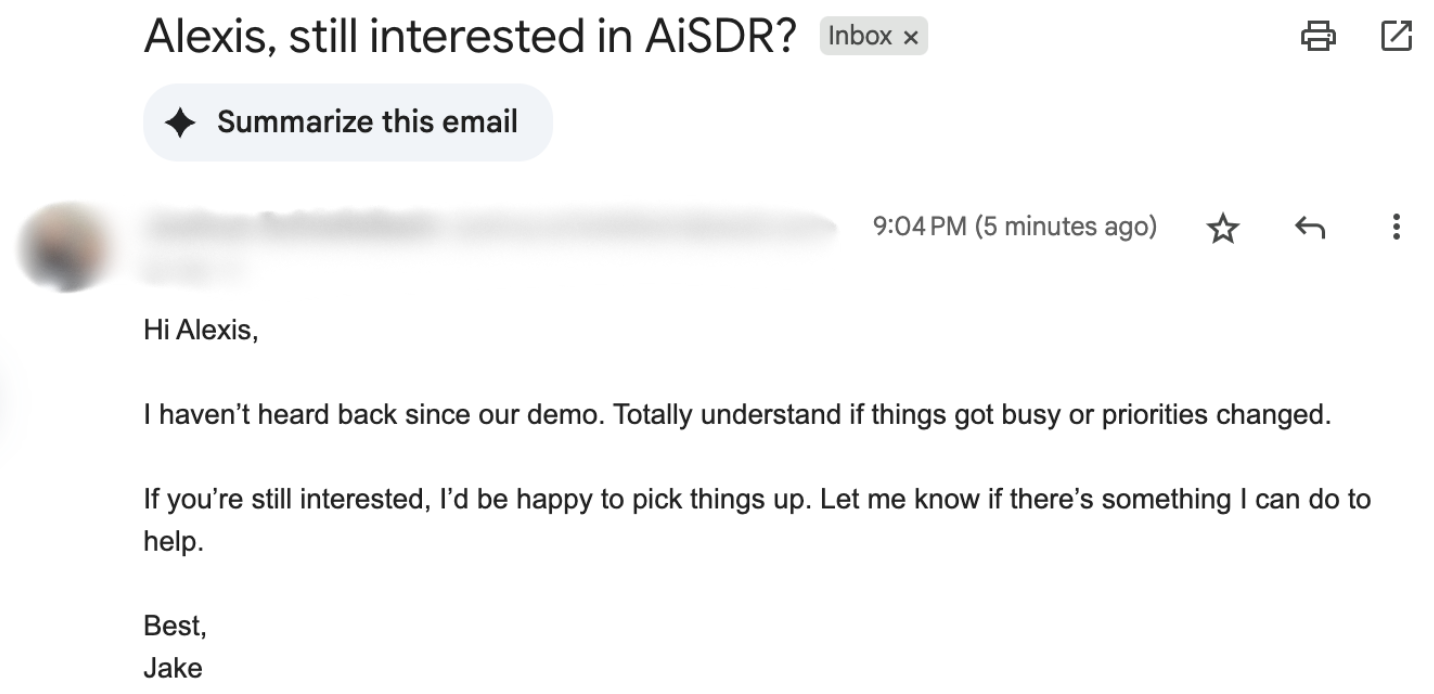Click the "If you're still interested" paragraph
1434x694 pixels.
756,498
